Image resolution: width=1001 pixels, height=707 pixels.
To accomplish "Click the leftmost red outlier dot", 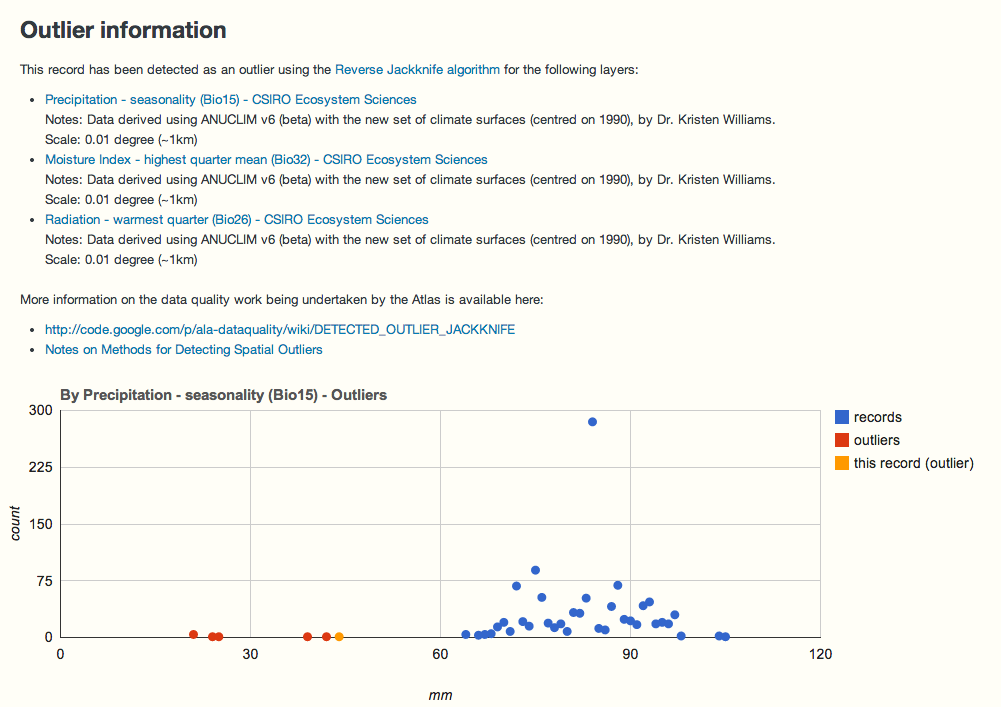I will click(193, 633).
